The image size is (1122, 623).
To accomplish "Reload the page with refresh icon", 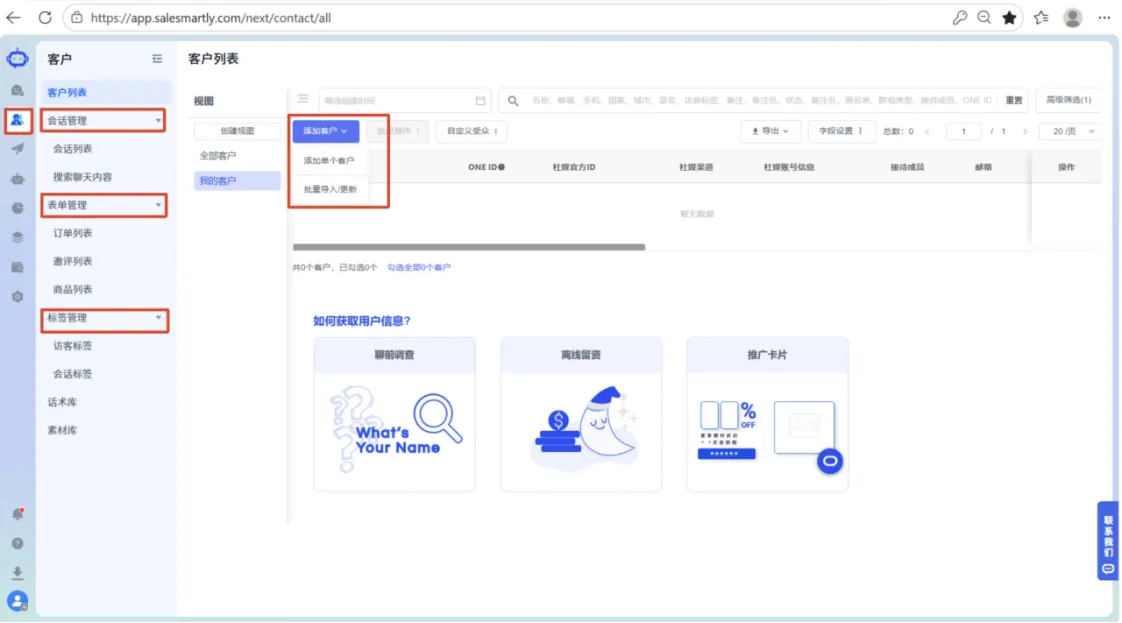I will click(44, 17).
